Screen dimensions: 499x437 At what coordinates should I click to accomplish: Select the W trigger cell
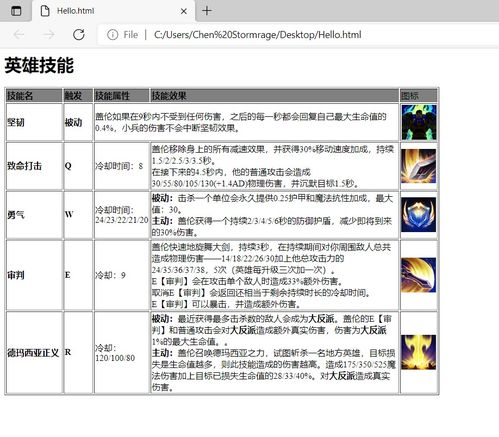78,215
